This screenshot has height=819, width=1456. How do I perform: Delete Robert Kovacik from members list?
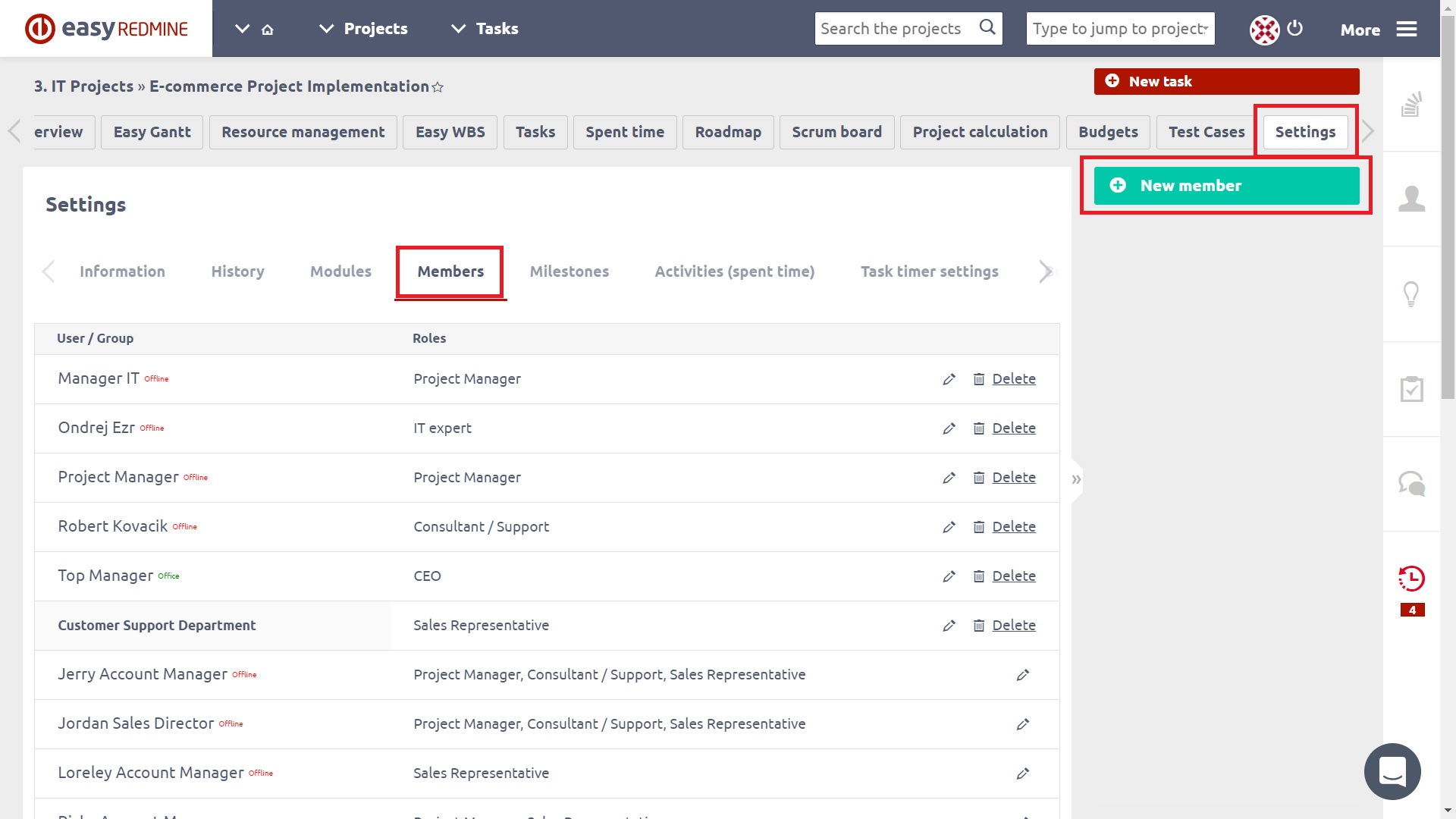point(1014,526)
